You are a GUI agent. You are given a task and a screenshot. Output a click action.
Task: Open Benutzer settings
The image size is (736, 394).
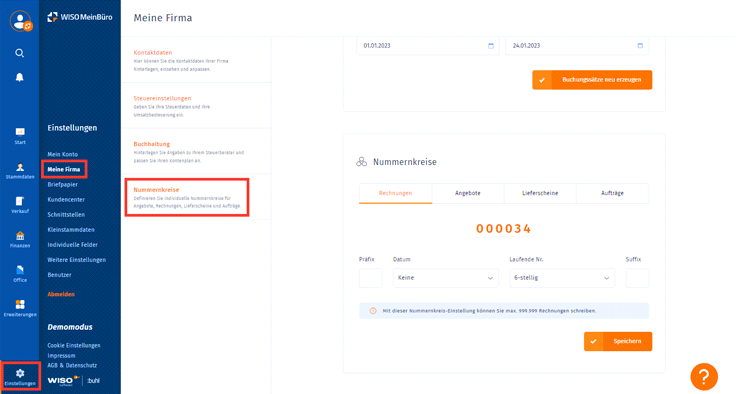pyautogui.click(x=59, y=275)
